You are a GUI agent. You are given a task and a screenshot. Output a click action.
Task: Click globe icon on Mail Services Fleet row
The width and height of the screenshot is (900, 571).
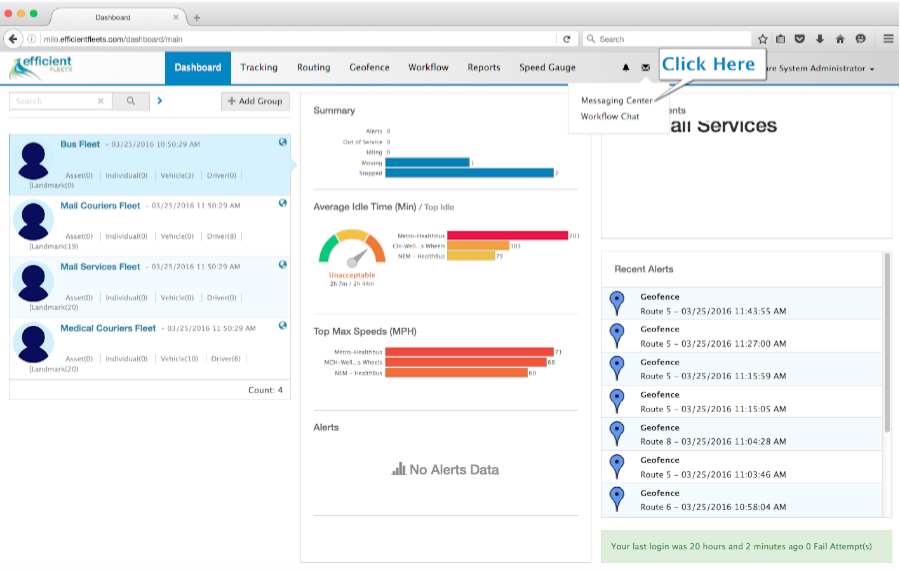tap(282, 265)
